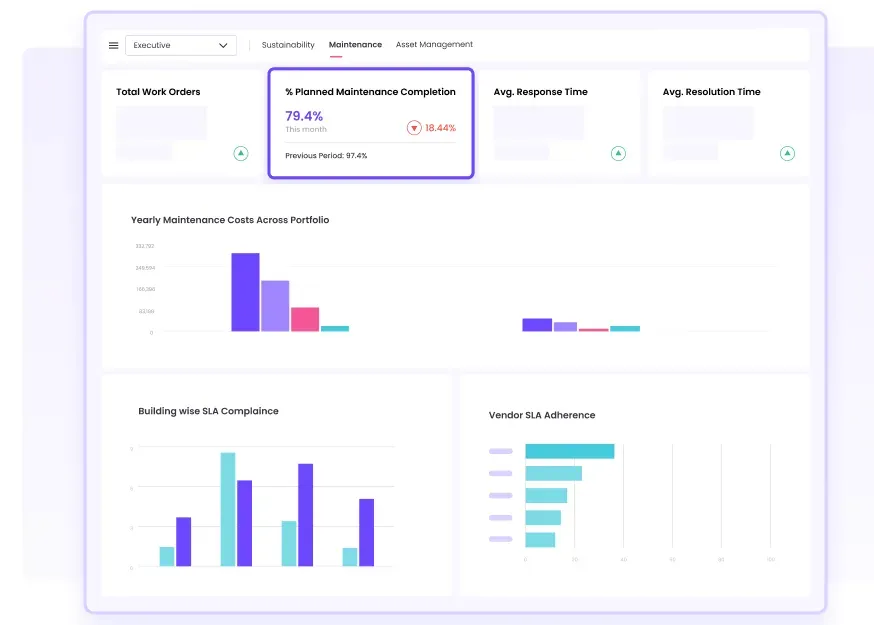Viewport: 874px width, 625px height.
Task: Click tallest teal bar in Building wise SLA chart
Action: click(228, 509)
